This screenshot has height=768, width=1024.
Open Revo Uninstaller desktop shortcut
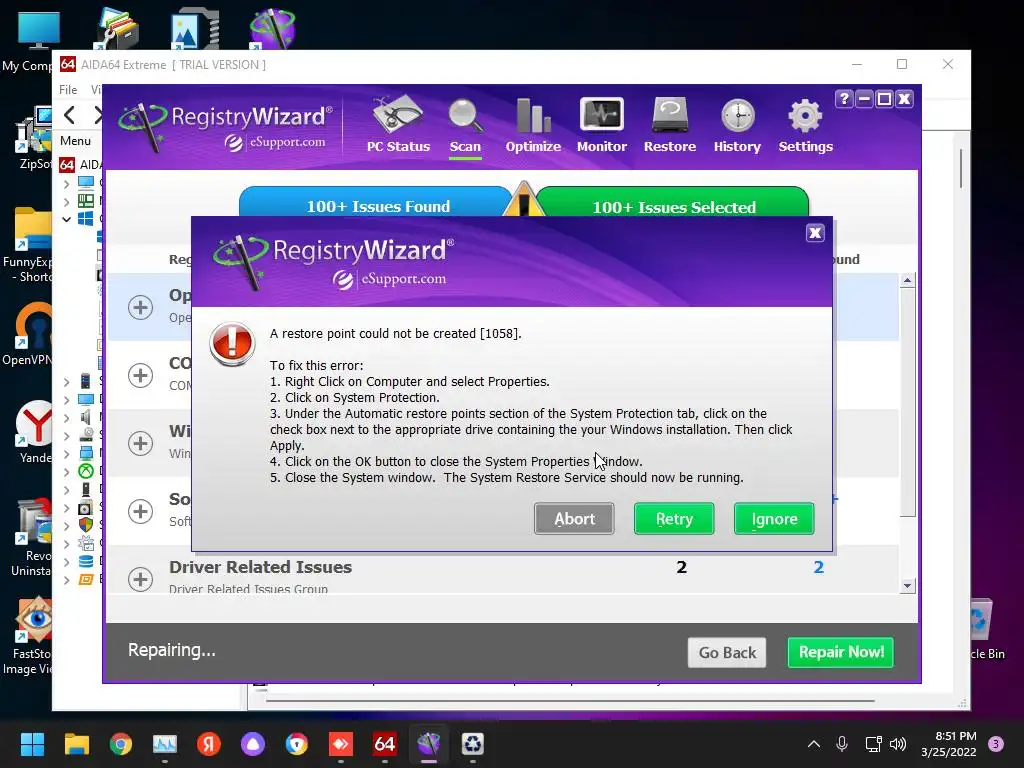click(x=31, y=537)
